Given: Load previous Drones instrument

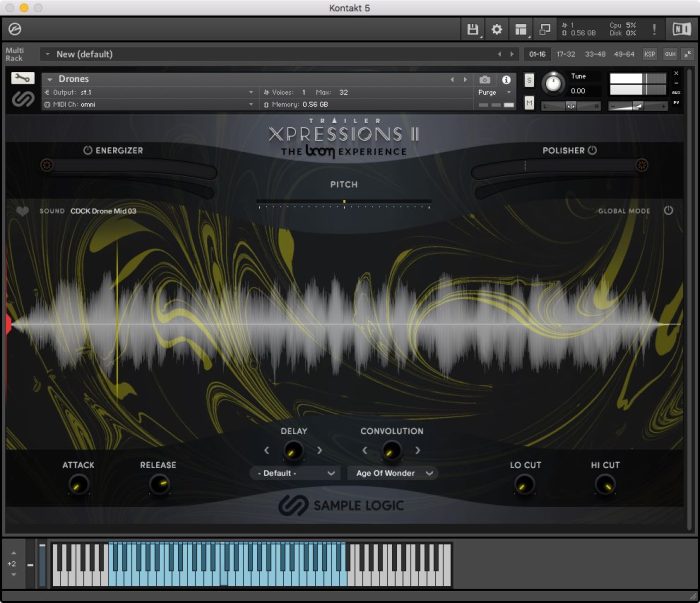Looking at the screenshot, I should tap(452, 79).
